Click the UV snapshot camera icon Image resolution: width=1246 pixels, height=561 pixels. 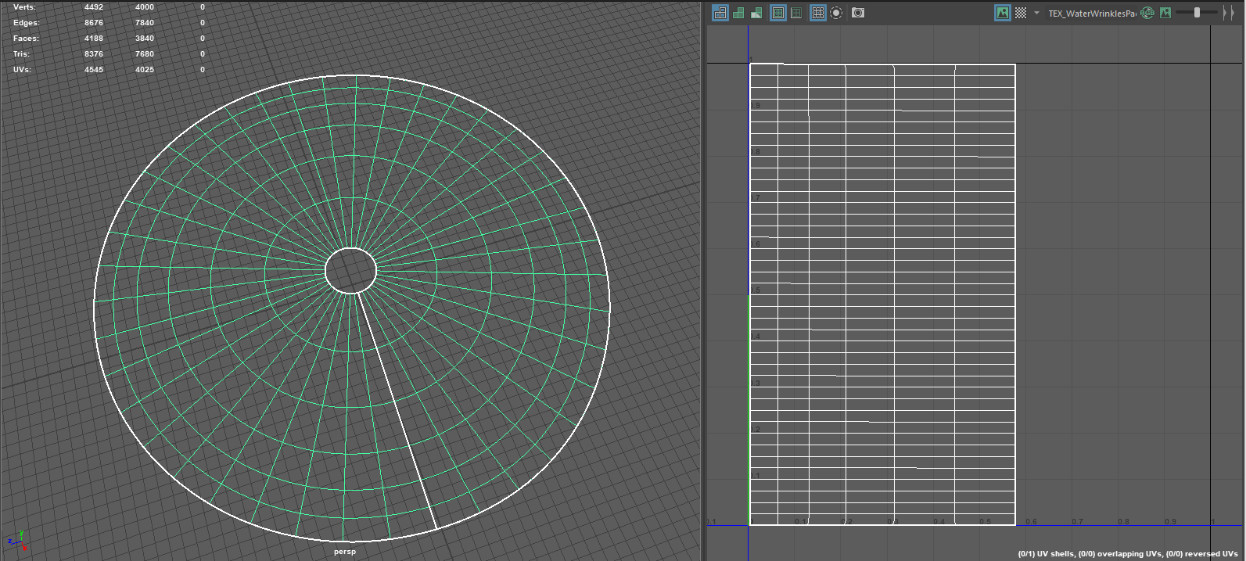point(858,13)
